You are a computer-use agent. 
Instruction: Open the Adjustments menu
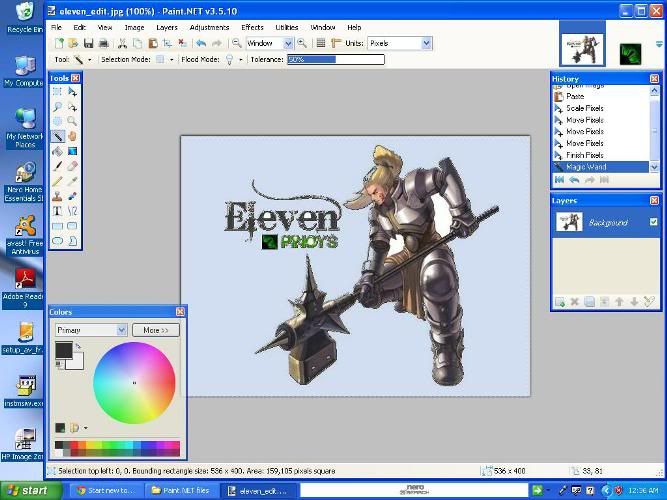coord(209,27)
